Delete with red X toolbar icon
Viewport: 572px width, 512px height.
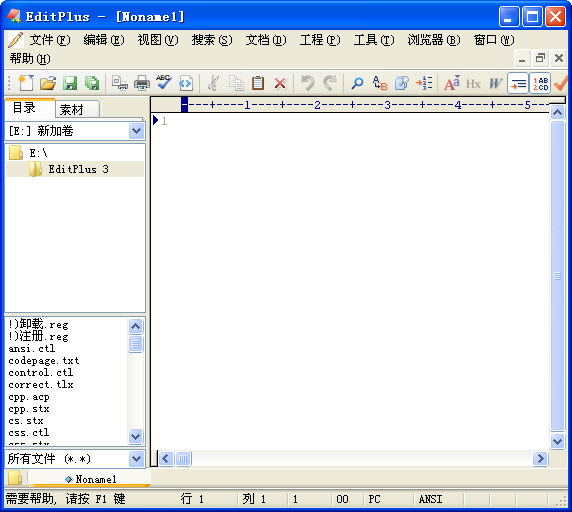click(280, 84)
